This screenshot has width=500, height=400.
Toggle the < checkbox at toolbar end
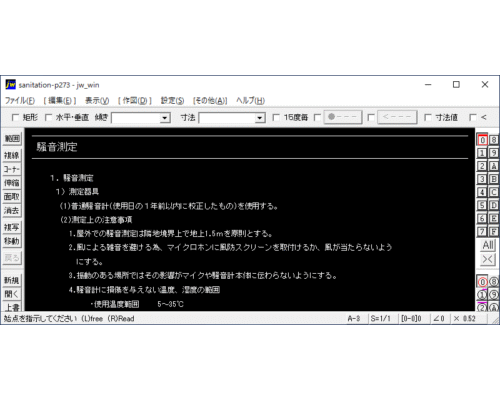click(473, 117)
